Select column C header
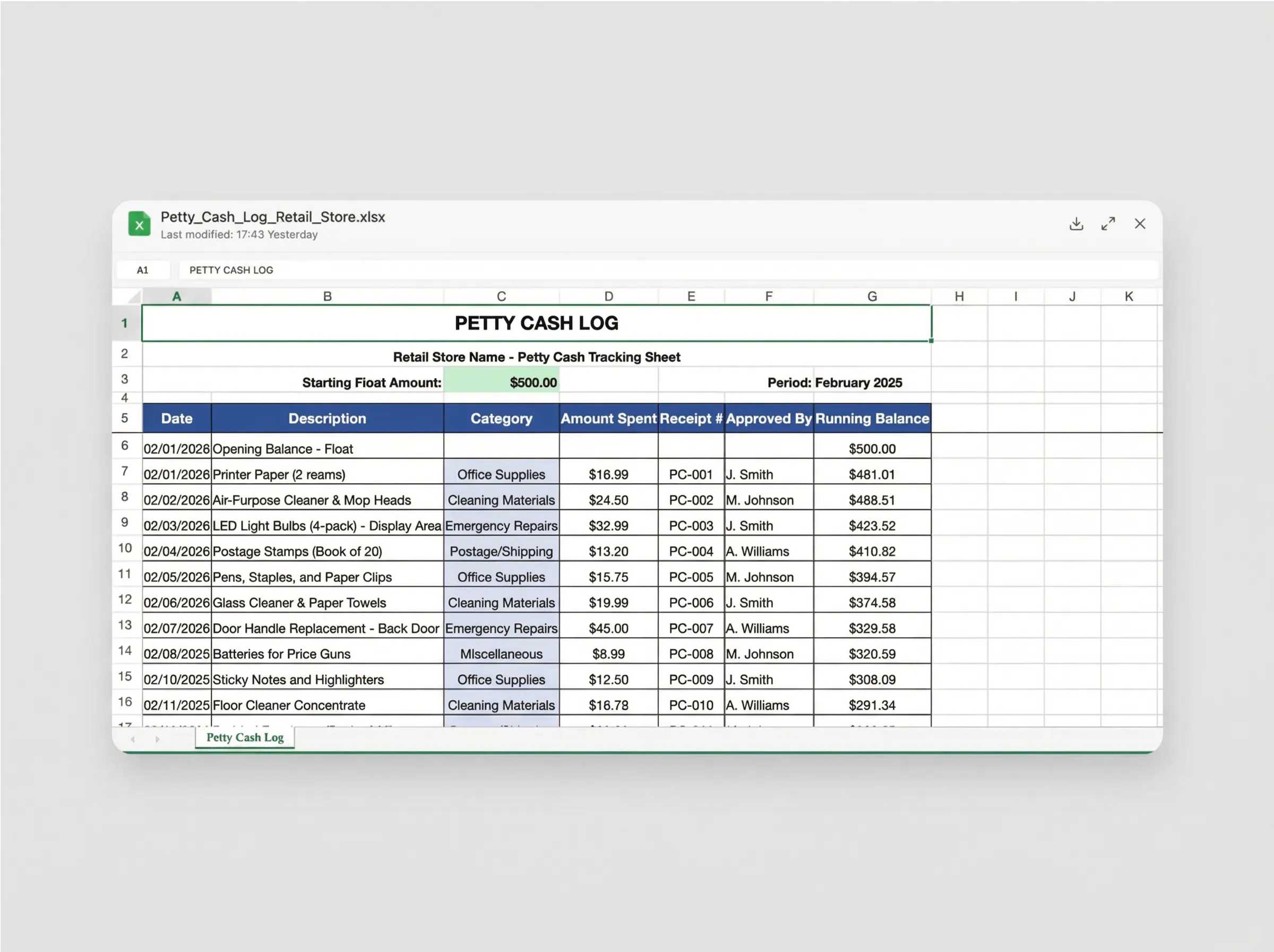1274x952 pixels. [x=501, y=297]
